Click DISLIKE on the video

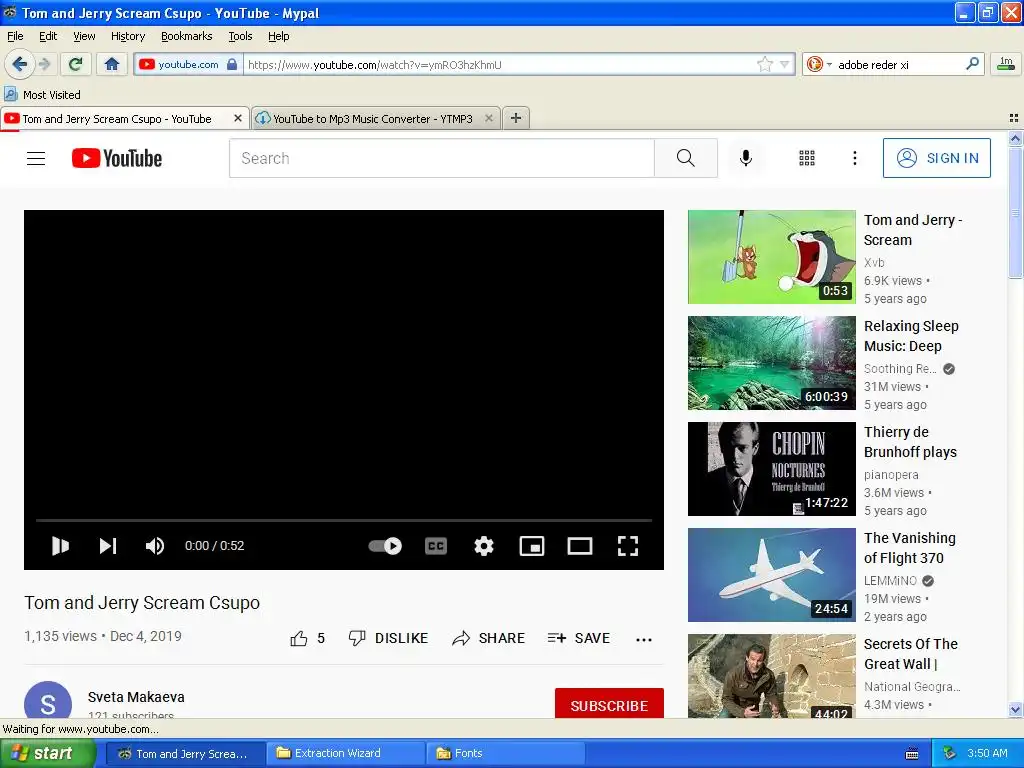(388, 638)
